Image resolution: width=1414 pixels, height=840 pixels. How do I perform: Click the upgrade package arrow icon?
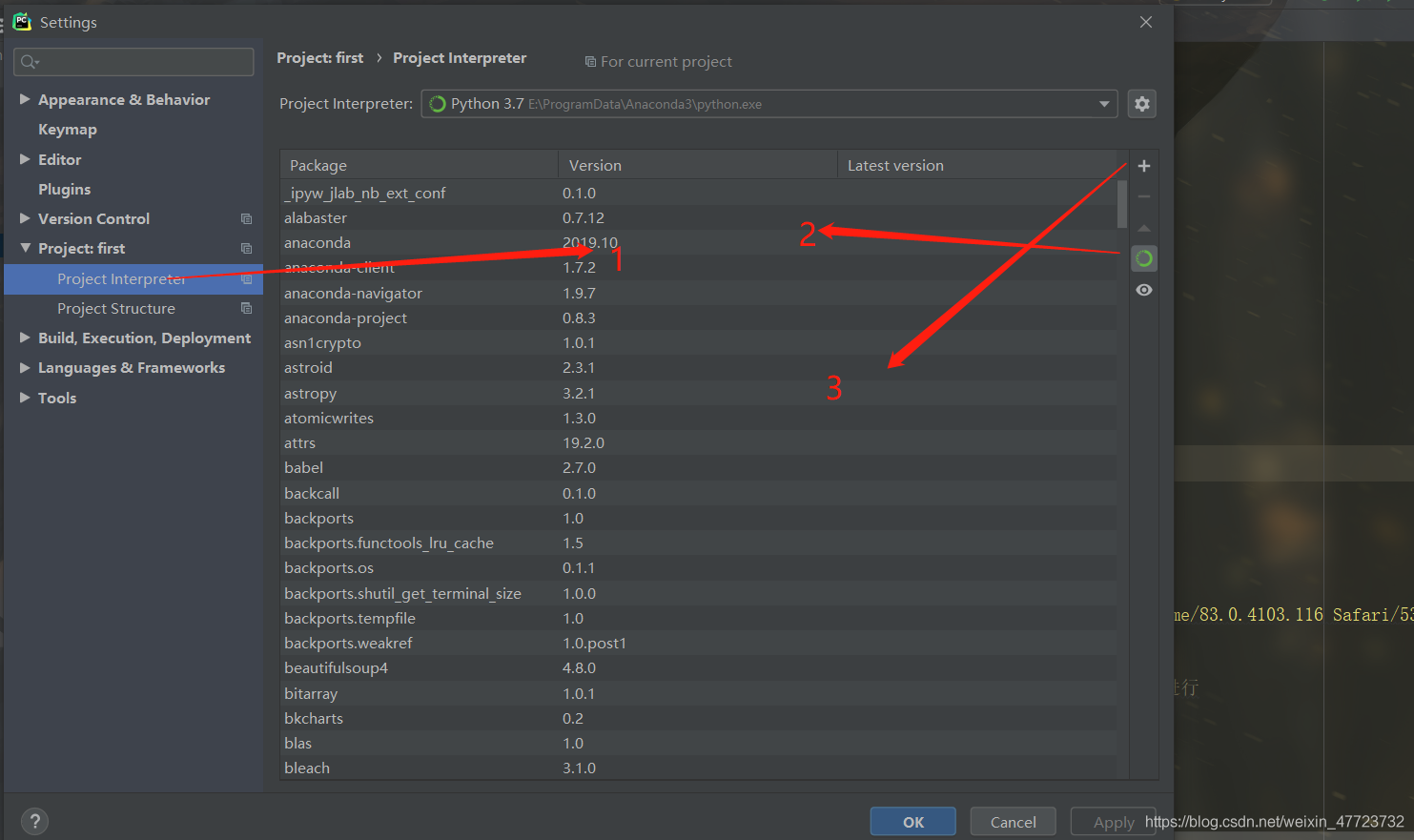pyautogui.click(x=1144, y=228)
